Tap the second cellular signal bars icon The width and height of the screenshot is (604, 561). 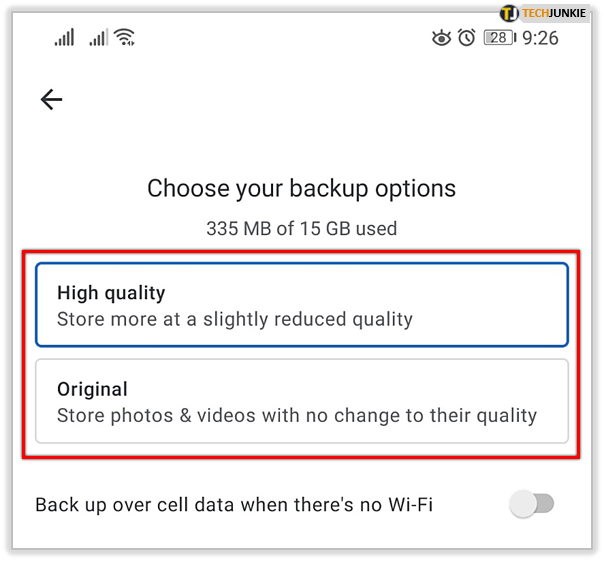(x=99, y=37)
